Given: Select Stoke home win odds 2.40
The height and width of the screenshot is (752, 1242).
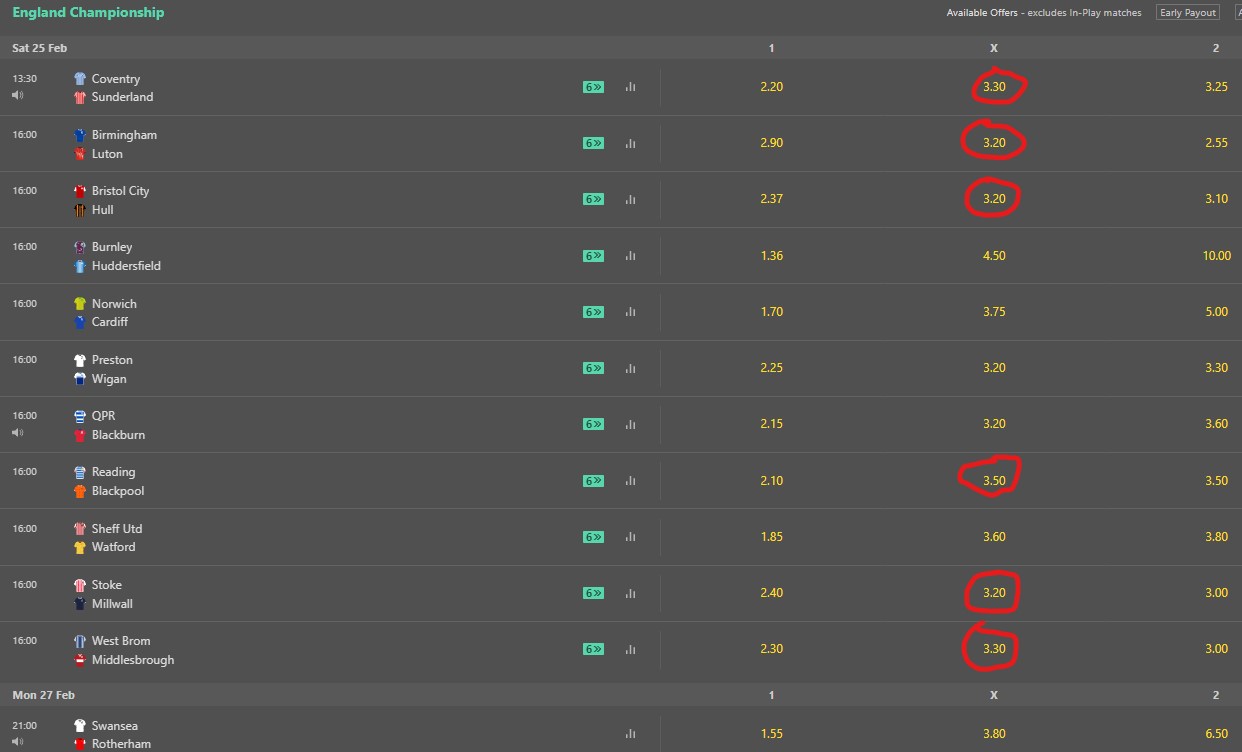Looking at the screenshot, I should click(x=771, y=593).
